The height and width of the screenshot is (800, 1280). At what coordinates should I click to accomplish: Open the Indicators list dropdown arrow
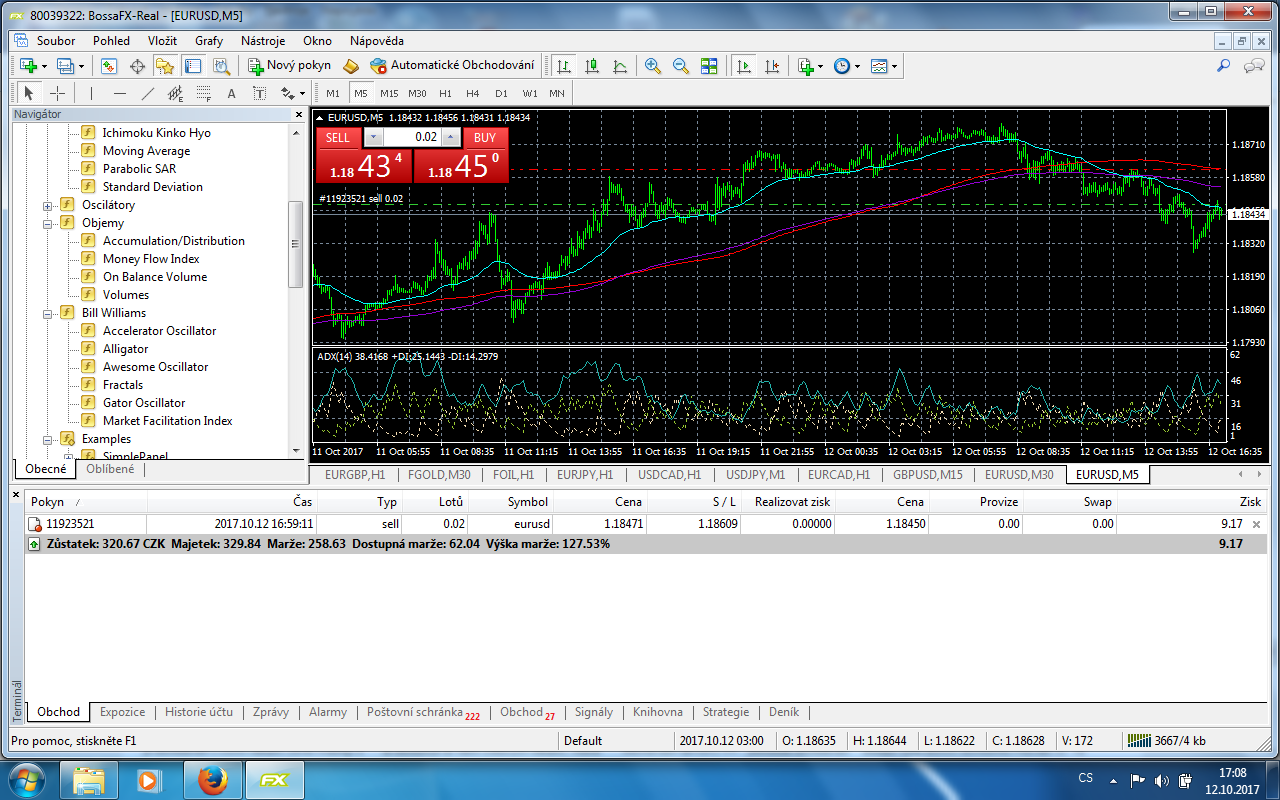coord(820,67)
